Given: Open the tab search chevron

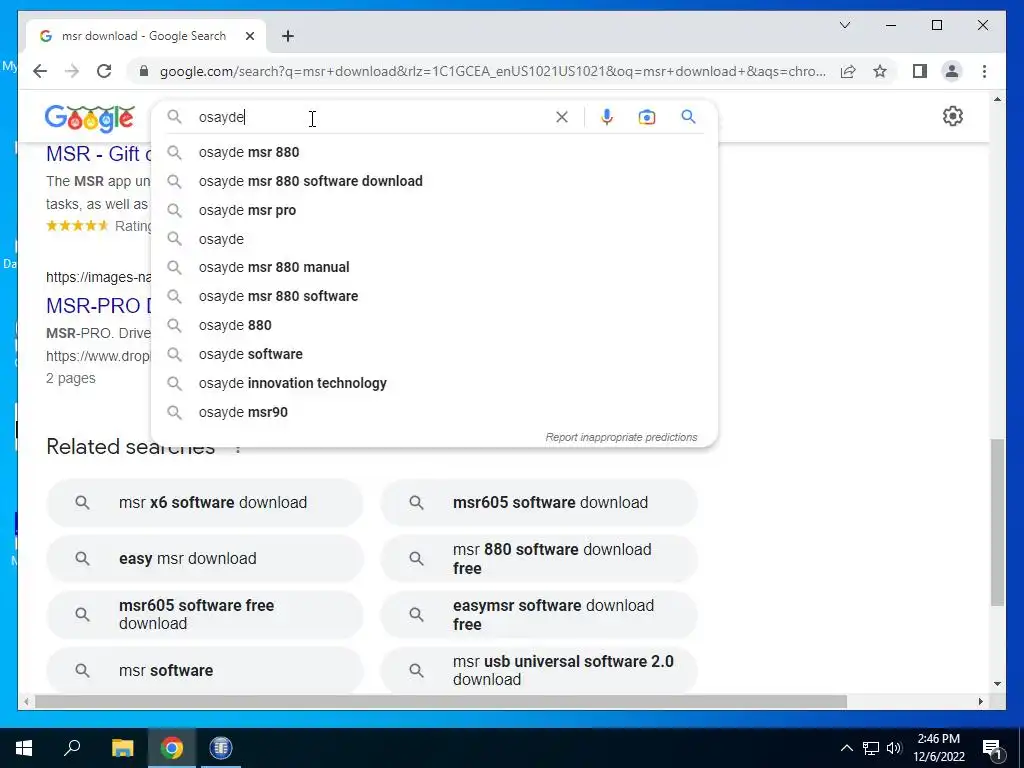Looking at the screenshot, I should (844, 25).
